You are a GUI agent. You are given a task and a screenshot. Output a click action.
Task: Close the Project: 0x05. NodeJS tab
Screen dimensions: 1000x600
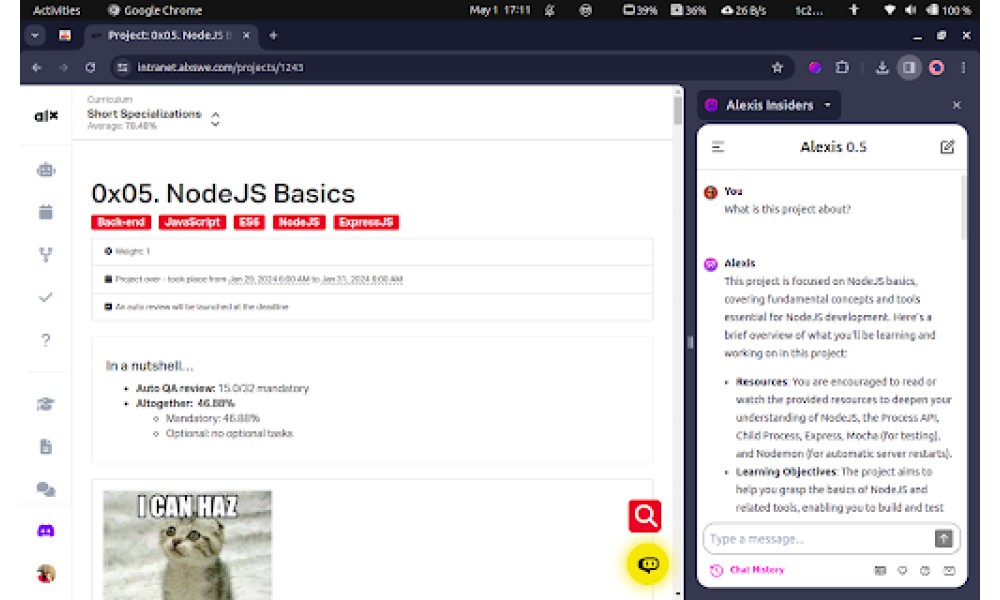[246, 36]
